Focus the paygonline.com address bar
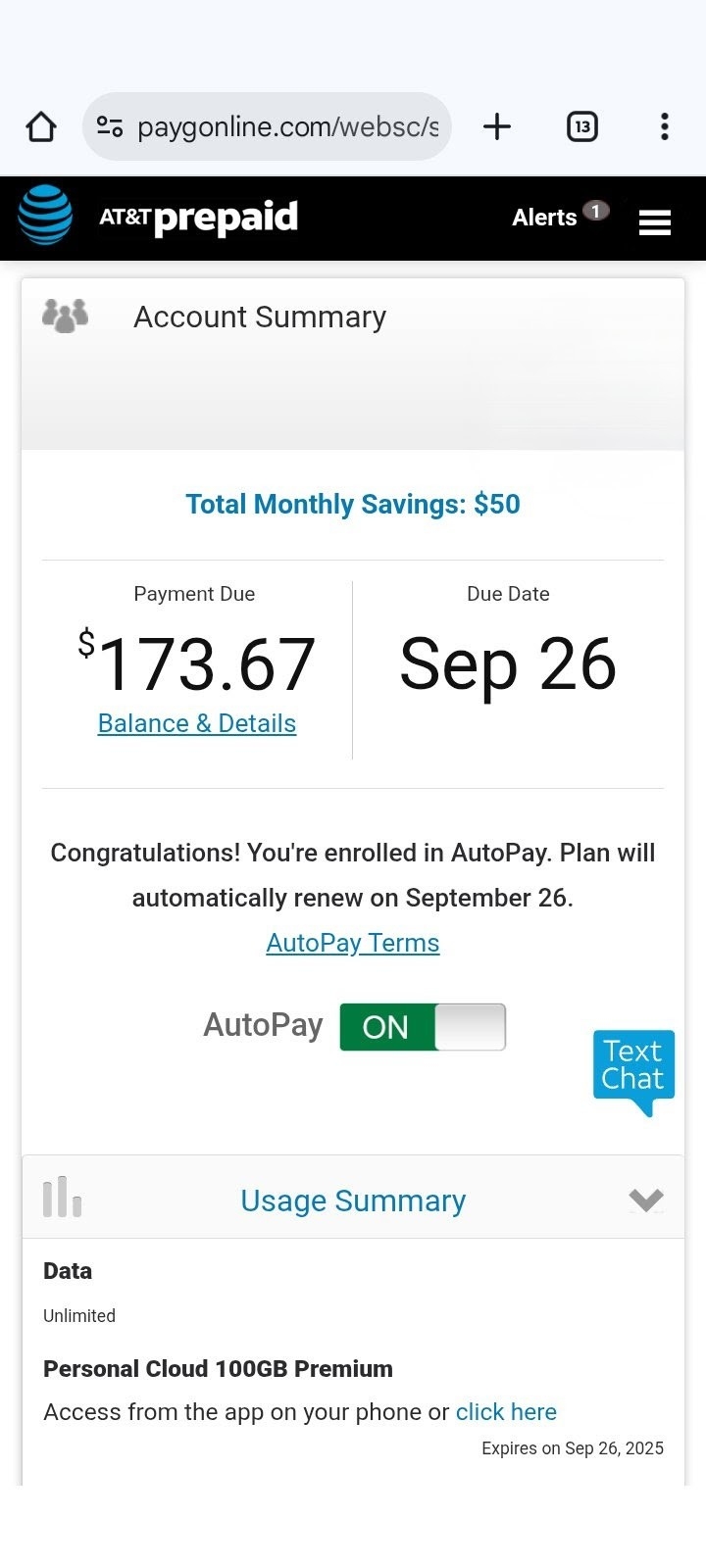 click(287, 126)
